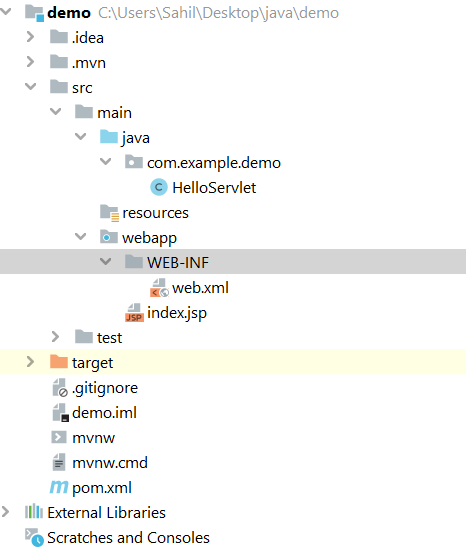This screenshot has width=466, height=550.
Task: Expand the test folder
Action: 55,337
